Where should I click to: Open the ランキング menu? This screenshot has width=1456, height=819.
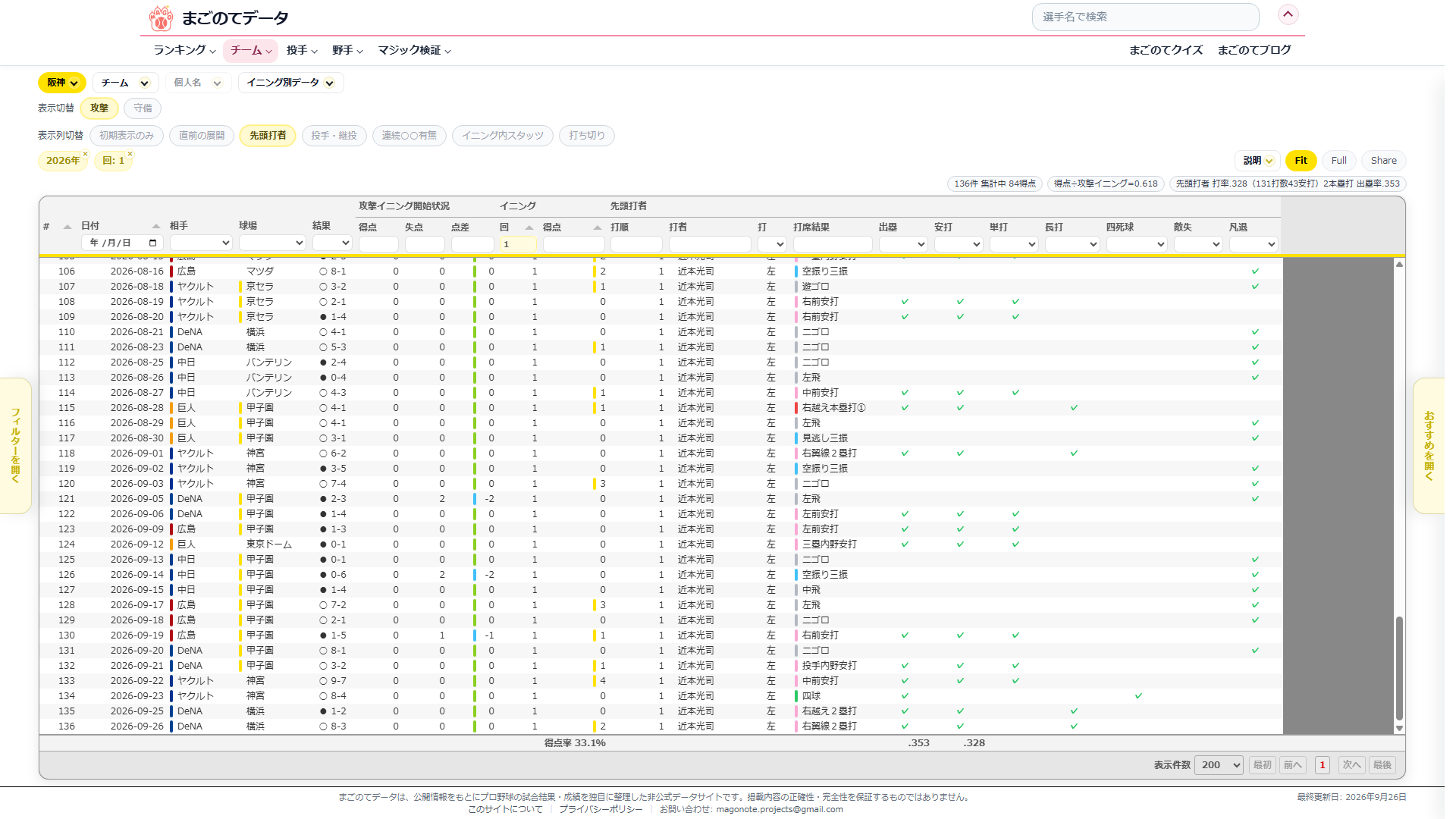click(184, 50)
